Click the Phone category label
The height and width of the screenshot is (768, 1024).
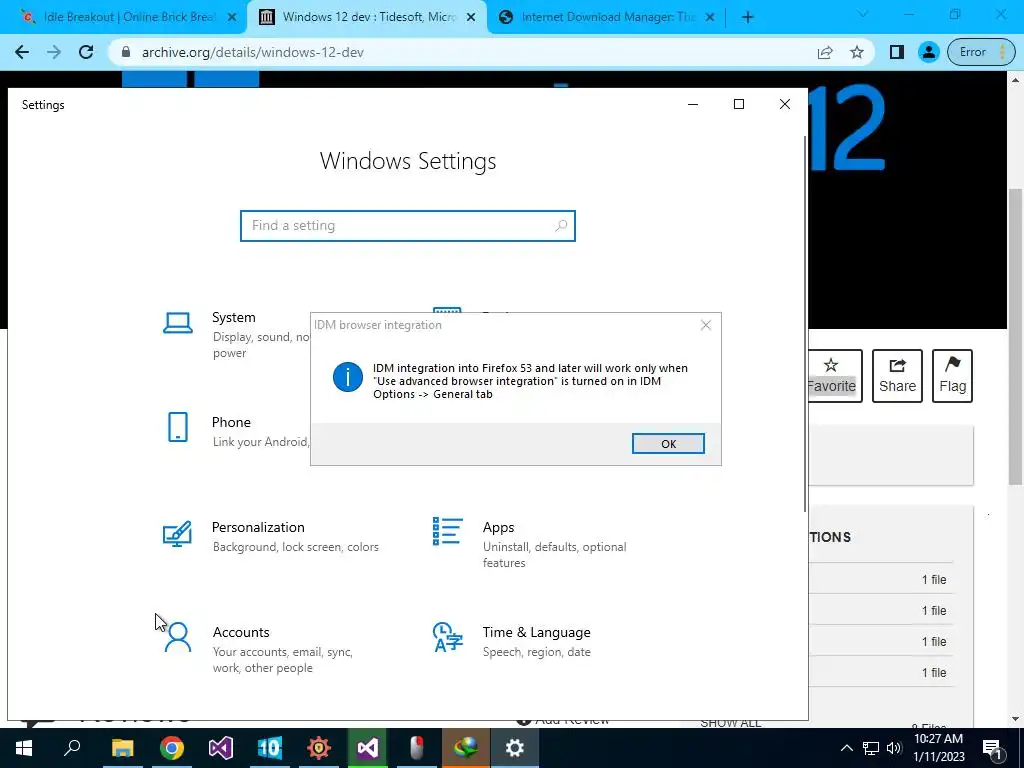point(231,422)
